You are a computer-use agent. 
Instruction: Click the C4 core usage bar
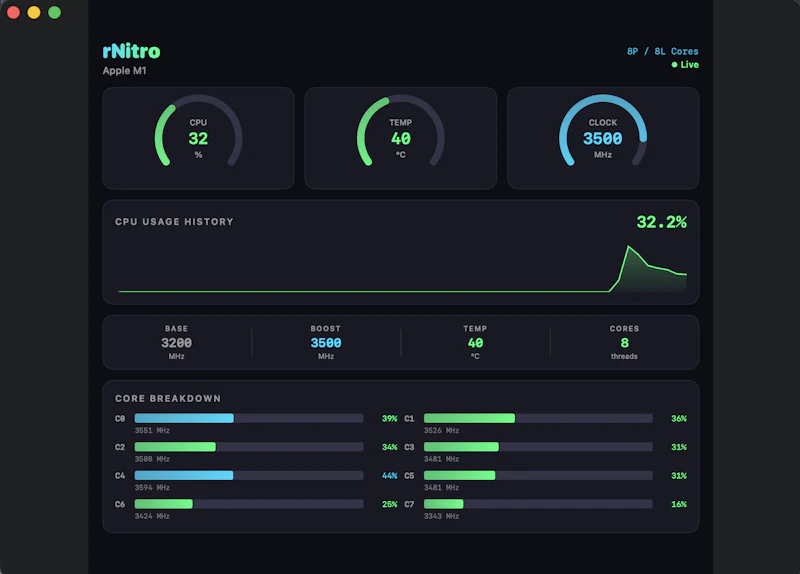(249, 476)
